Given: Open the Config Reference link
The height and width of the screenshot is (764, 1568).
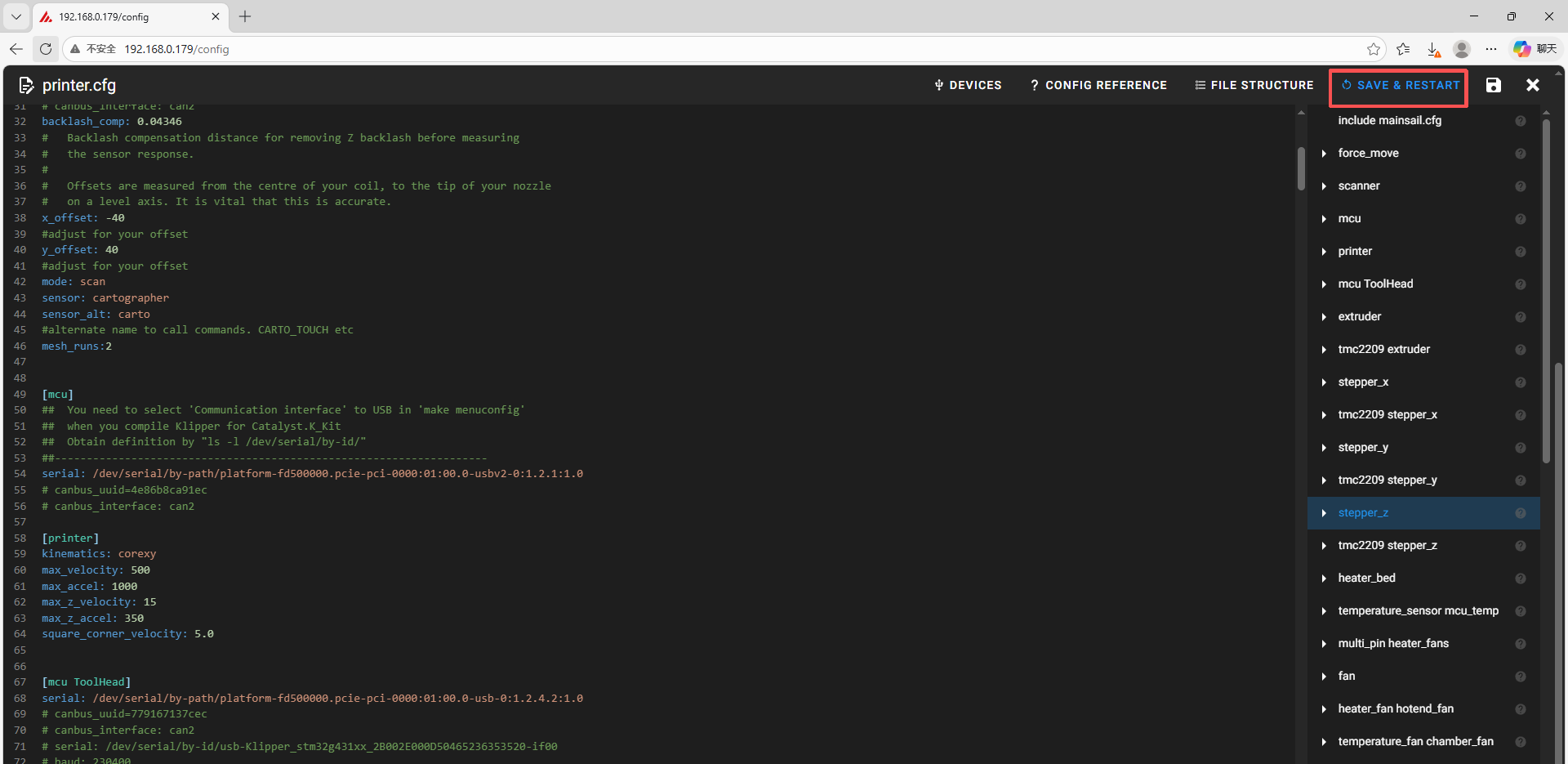Looking at the screenshot, I should (x=1098, y=85).
